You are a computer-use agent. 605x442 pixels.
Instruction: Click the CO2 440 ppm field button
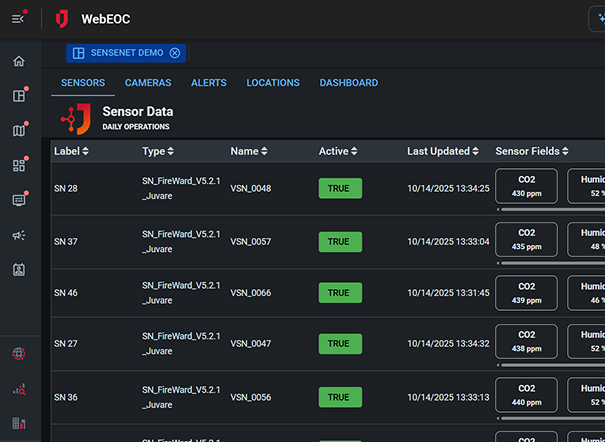(526, 394)
